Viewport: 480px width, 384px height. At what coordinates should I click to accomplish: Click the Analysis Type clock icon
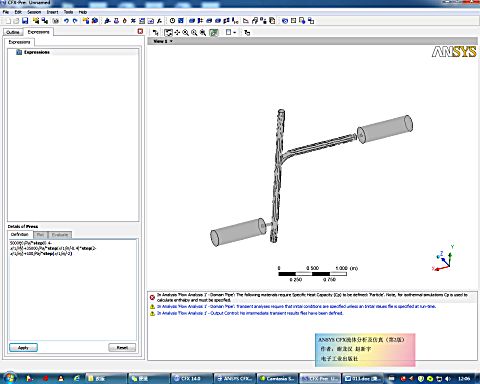click(172, 21)
